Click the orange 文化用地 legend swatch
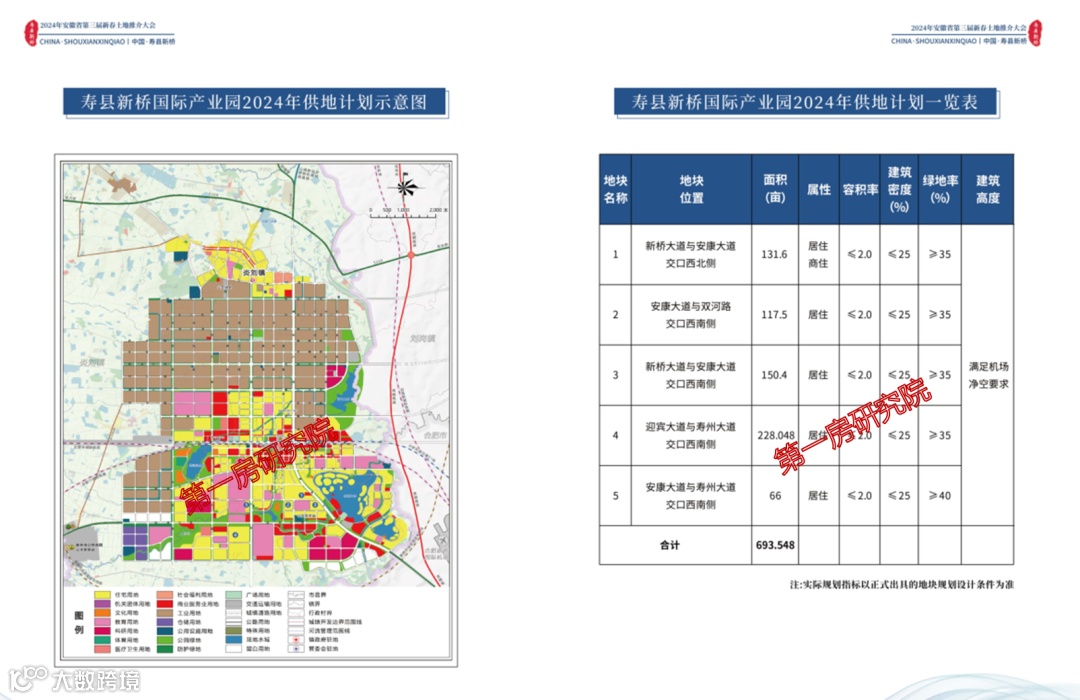The width and height of the screenshot is (1080, 700). pyautogui.click(x=102, y=612)
